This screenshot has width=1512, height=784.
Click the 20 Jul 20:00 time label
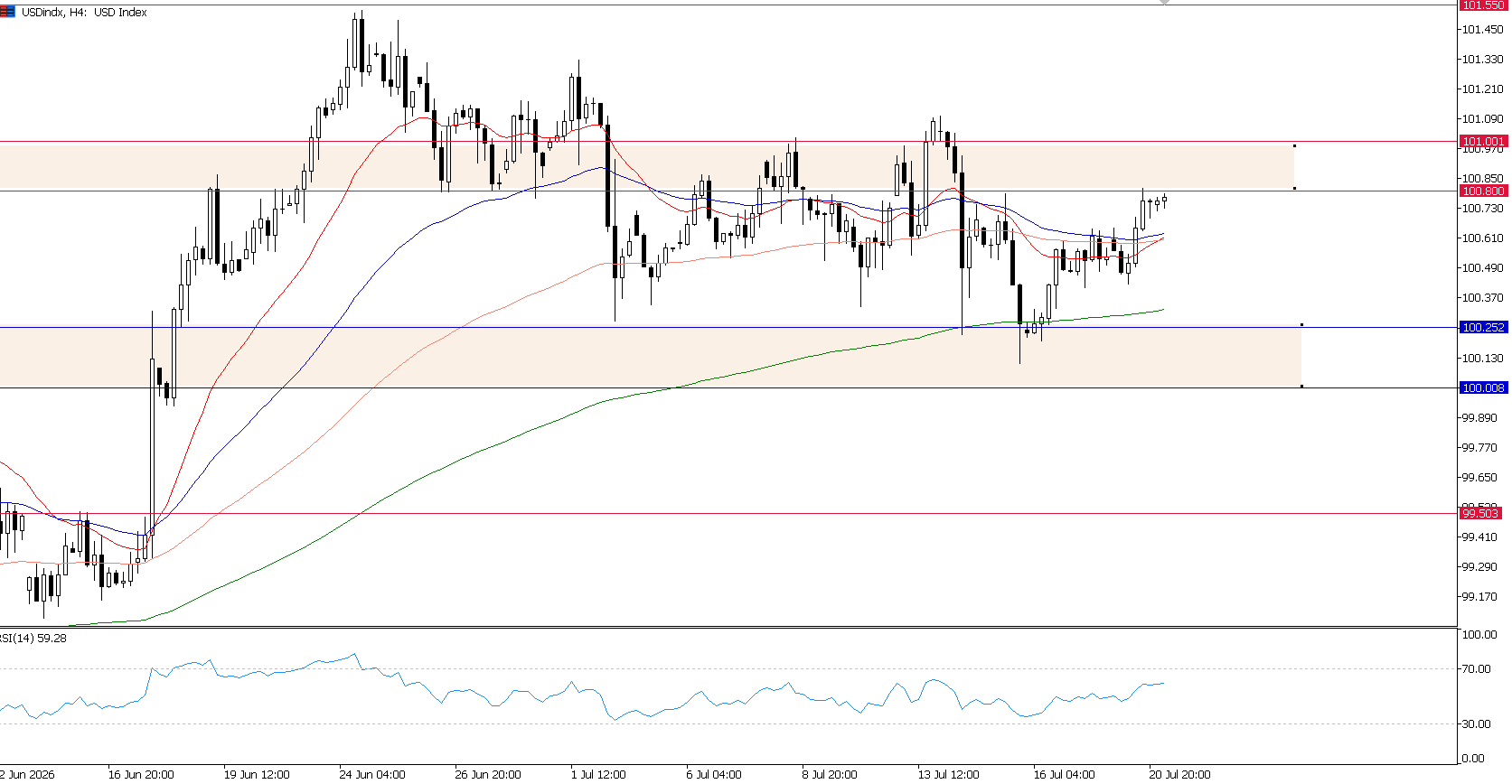coord(1179,774)
